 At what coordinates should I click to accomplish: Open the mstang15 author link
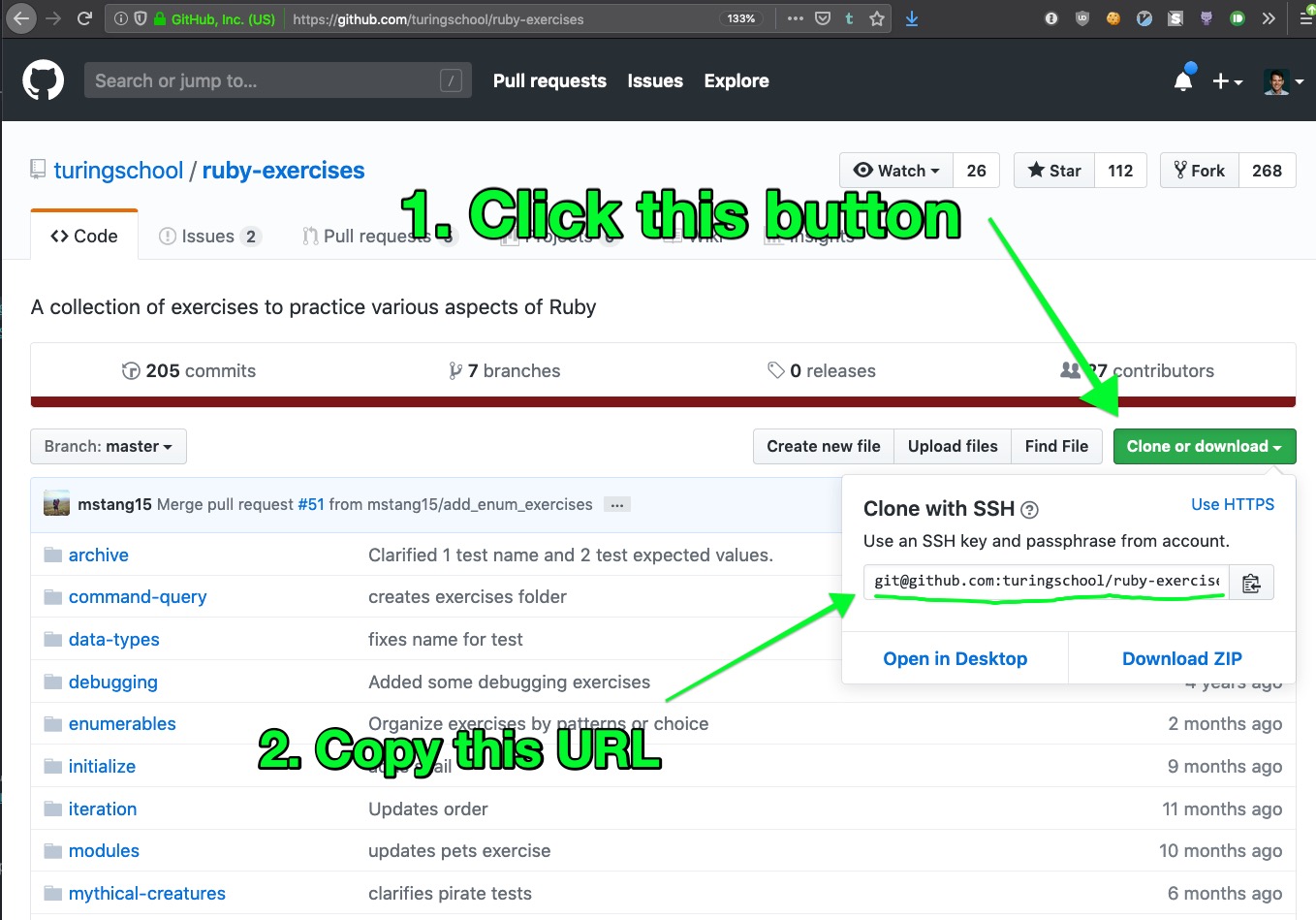pos(114,504)
